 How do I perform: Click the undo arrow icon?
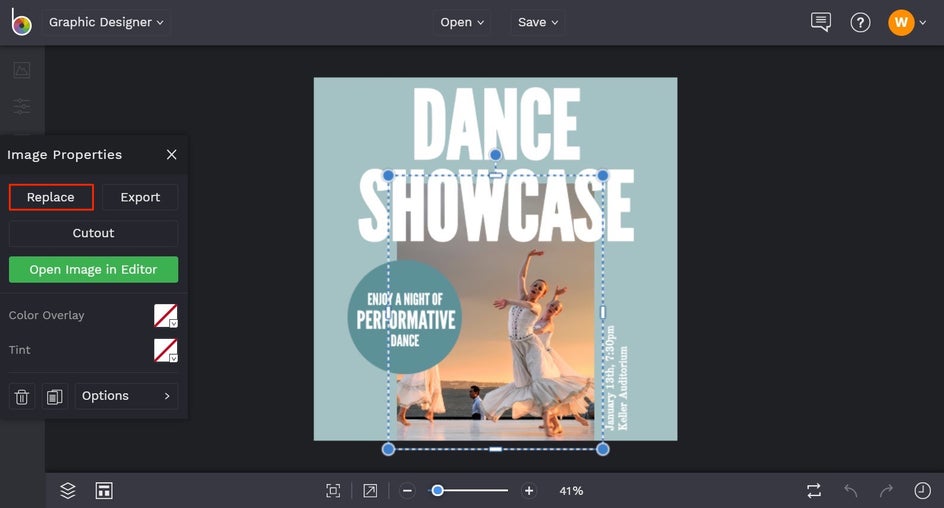pyautogui.click(x=851, y=490)
